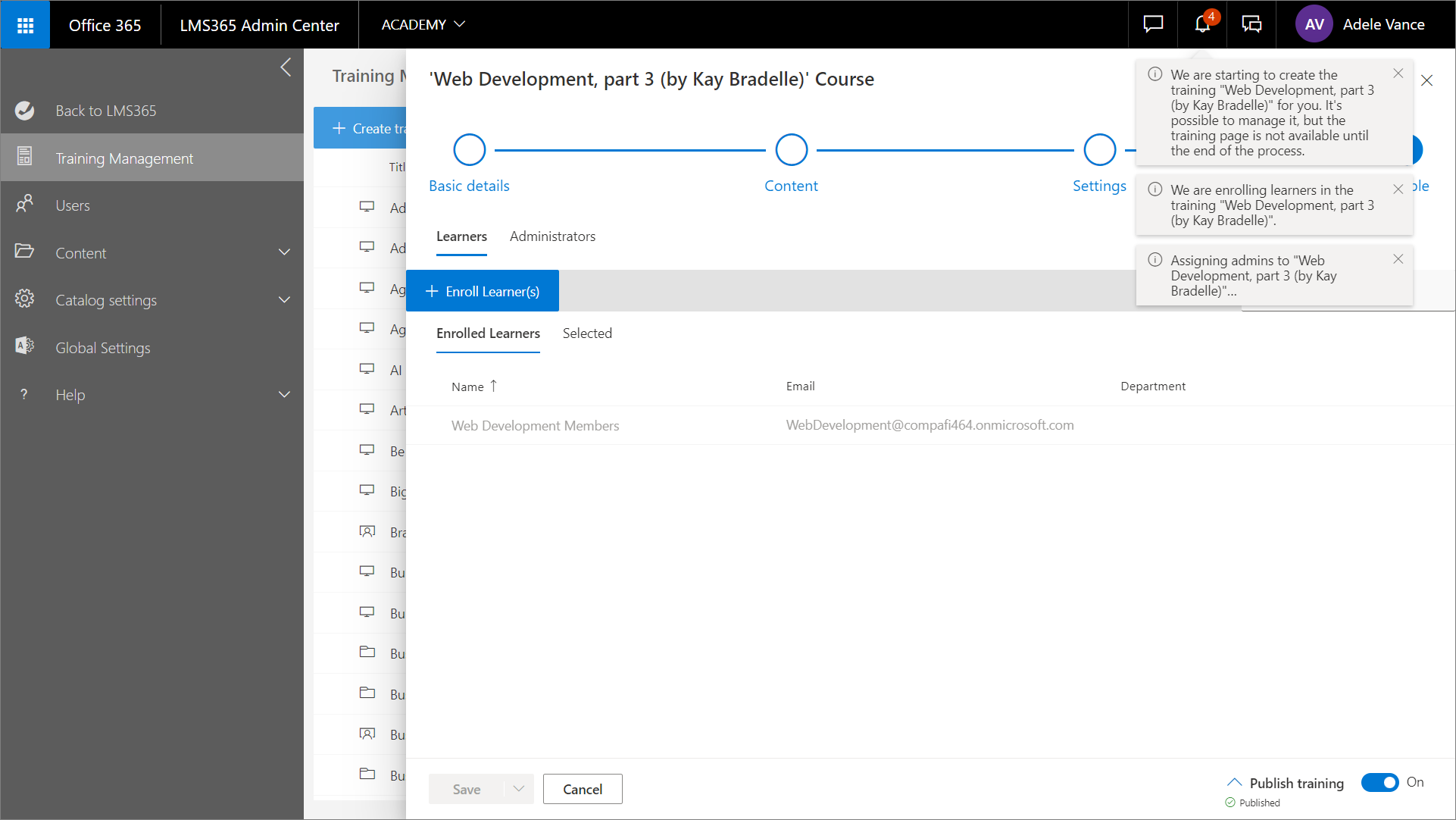Image resolution: width=1456 pixels, height=820 pixels.
Task: Click the Cancel button
Action: (583, 789)
